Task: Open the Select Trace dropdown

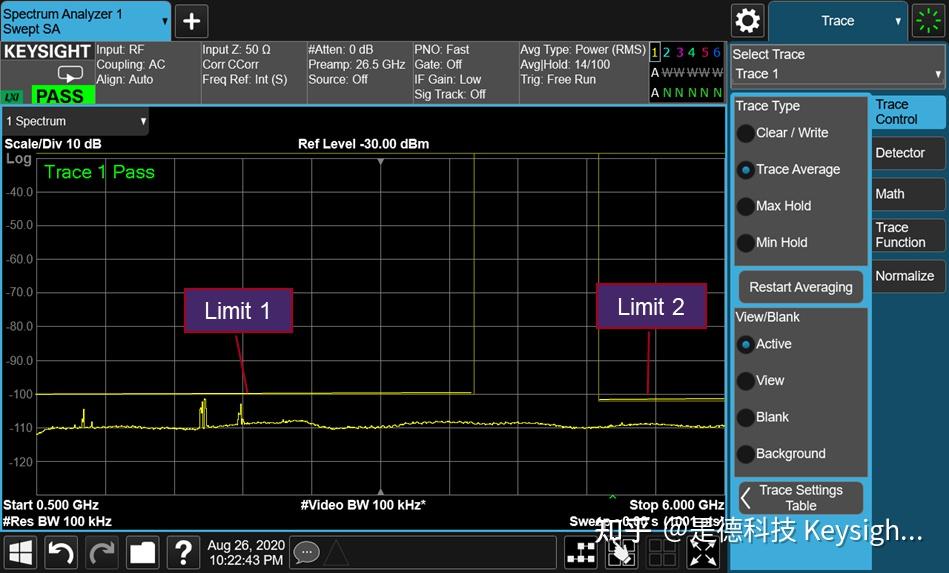Action: pos(838,74)
